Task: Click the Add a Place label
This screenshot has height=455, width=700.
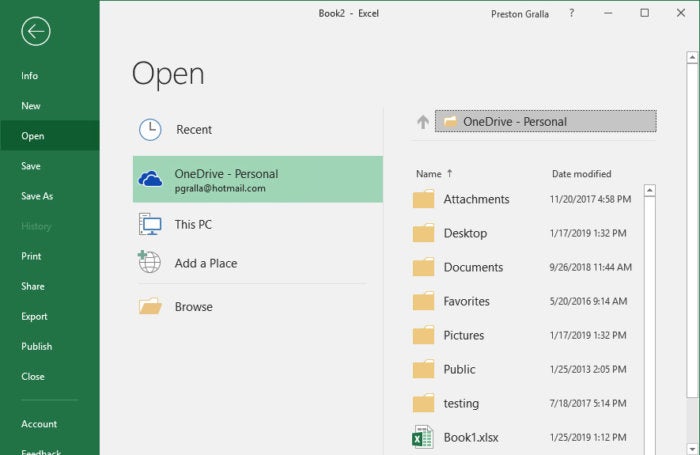Action: (206, 263)
